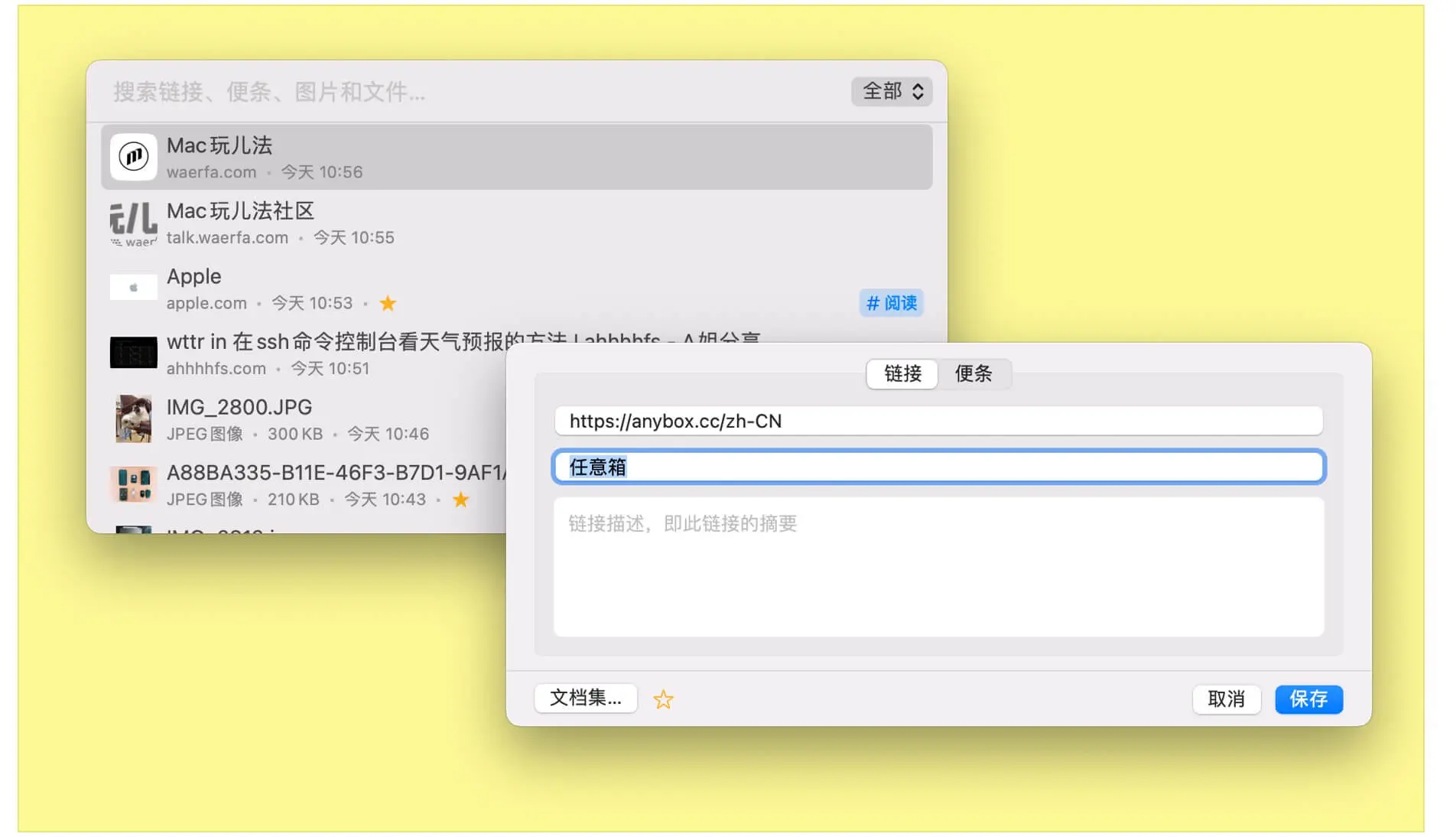Click the URL field with anybox.cc
The width and height of the screenshot is (1456, 837).
coord(938,421)
